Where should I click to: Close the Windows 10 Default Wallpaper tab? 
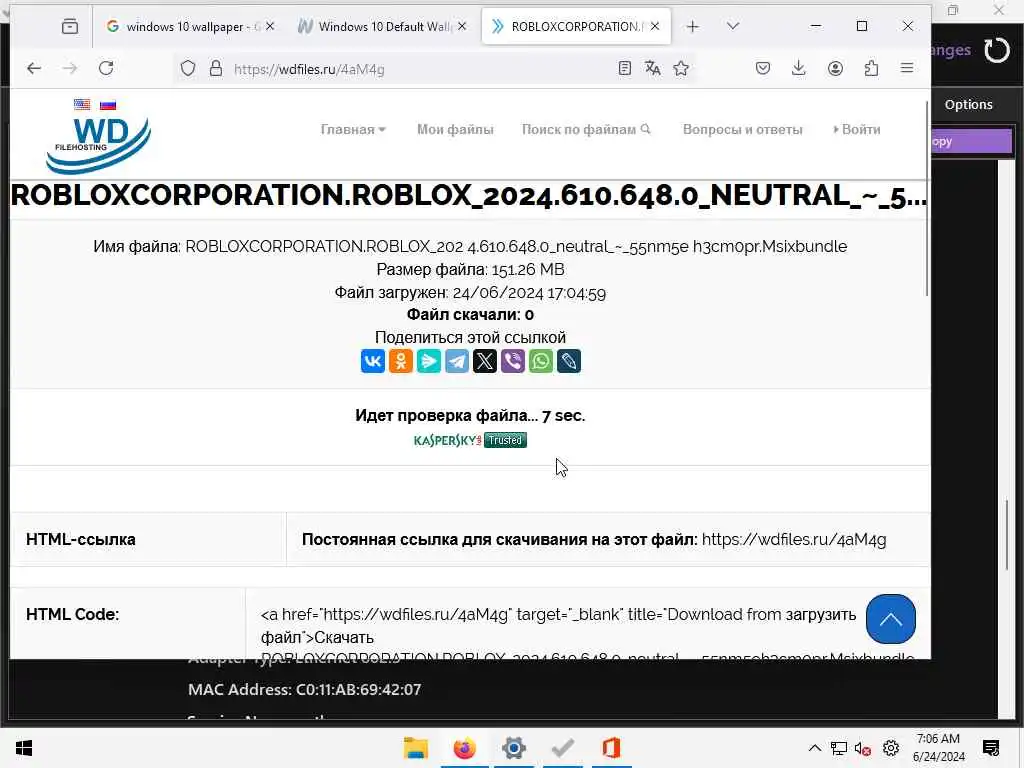click(x=462, y=26)
